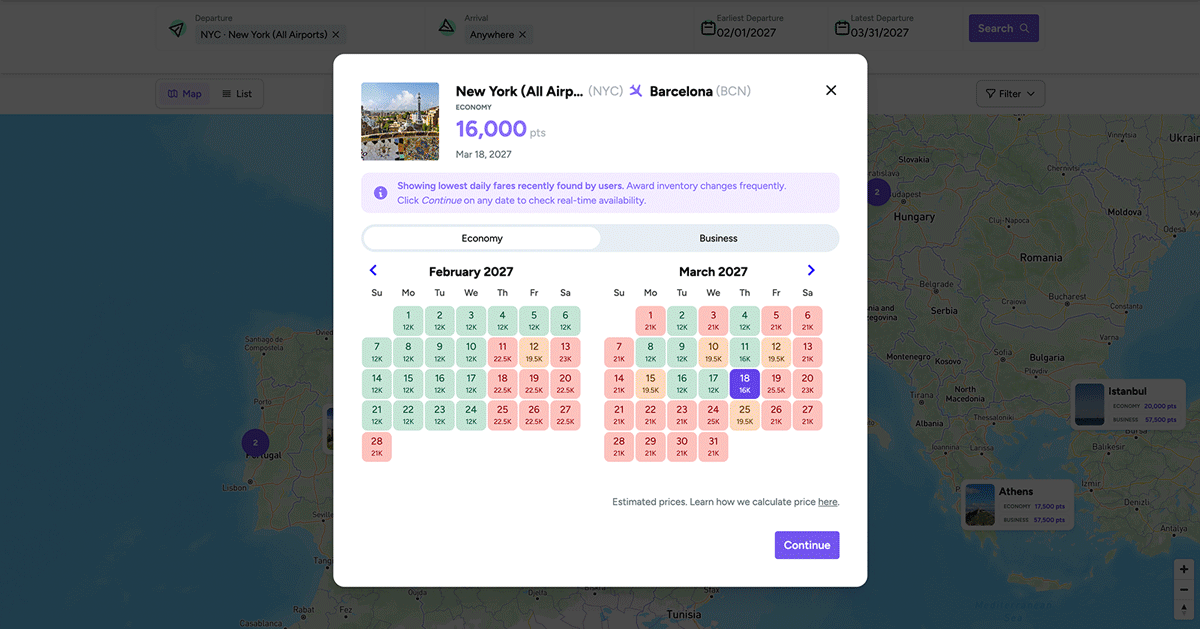This screenshot has height=629, width=1200.
Task: Click the airplane icon between NYC and Barcelona
Action: tap(636, 91)
